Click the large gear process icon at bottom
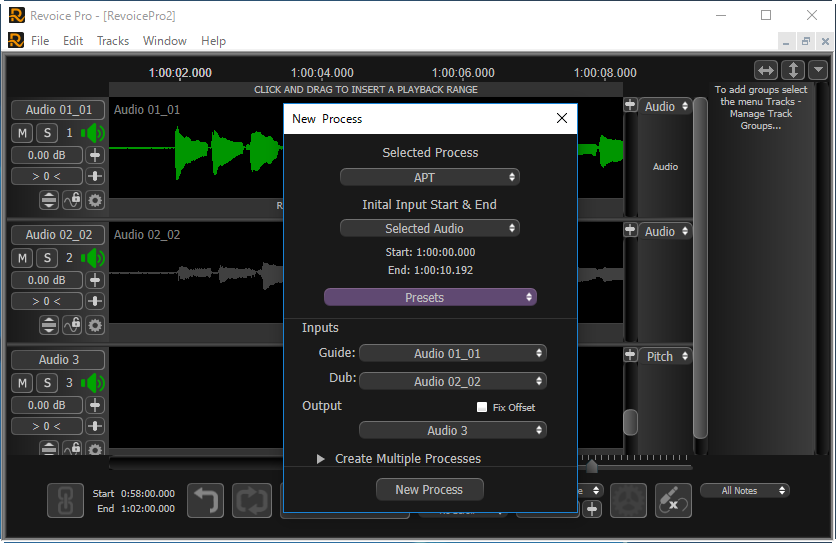 628,500
